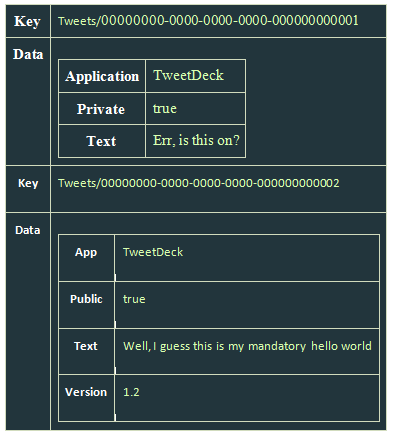Select the Tweets key ending in 000000000002

pos(199,183)
